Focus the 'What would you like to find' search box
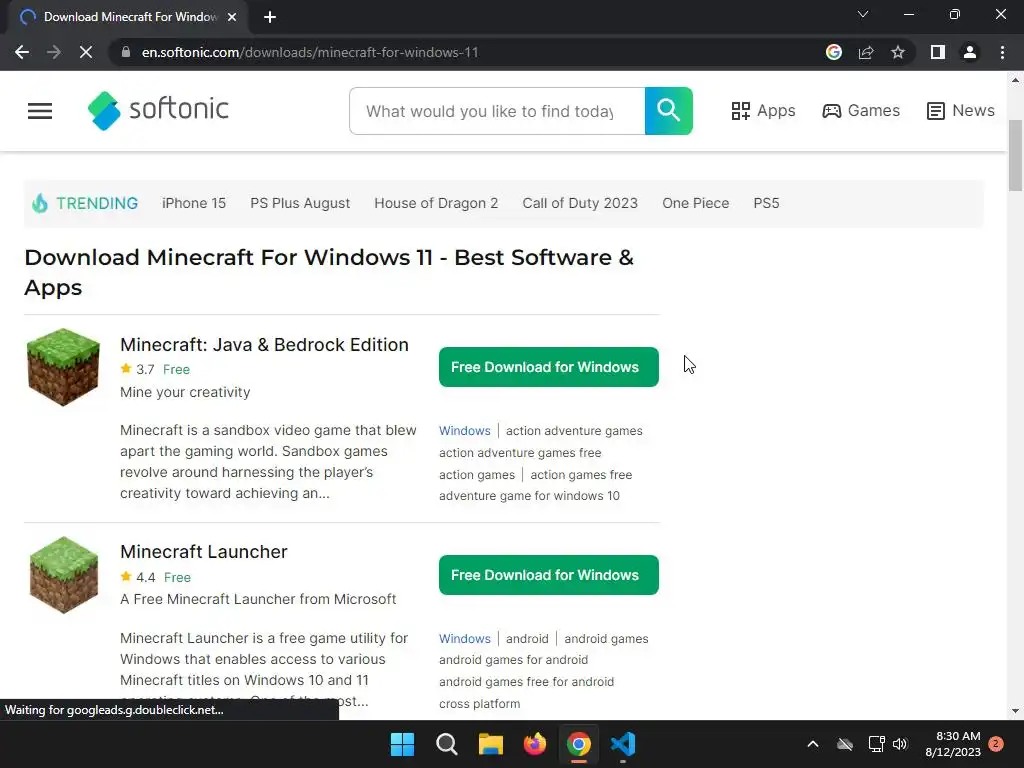Screen dimensions: 1024x768 pos(497,111)
